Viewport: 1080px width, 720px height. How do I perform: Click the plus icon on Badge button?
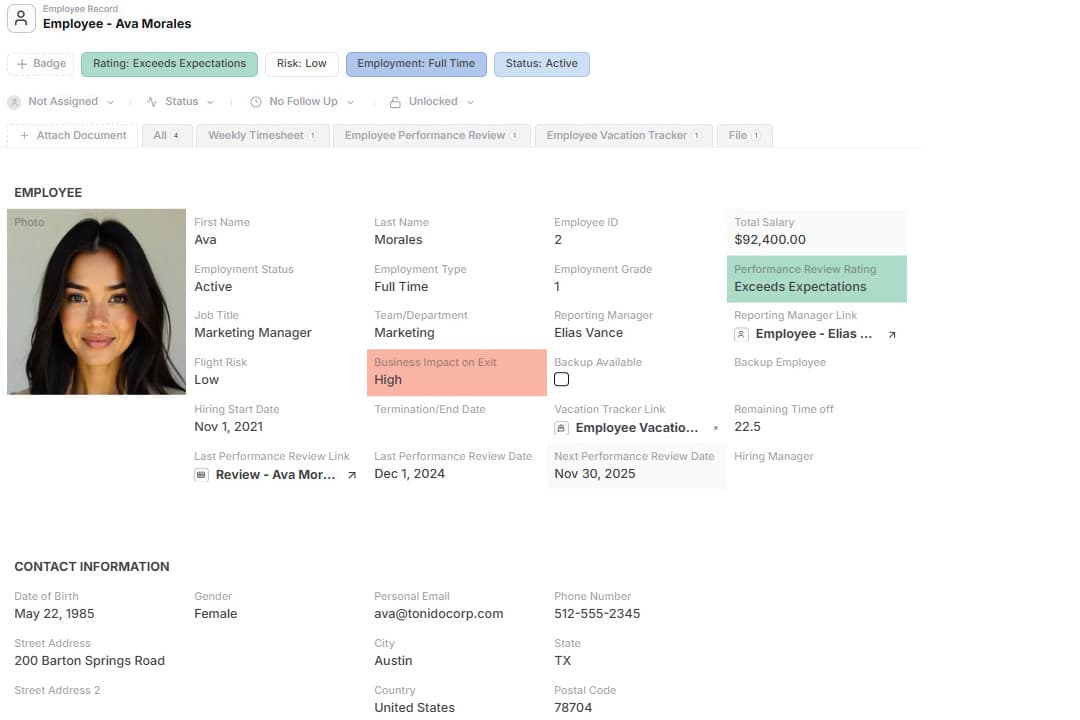pos(22,63)
